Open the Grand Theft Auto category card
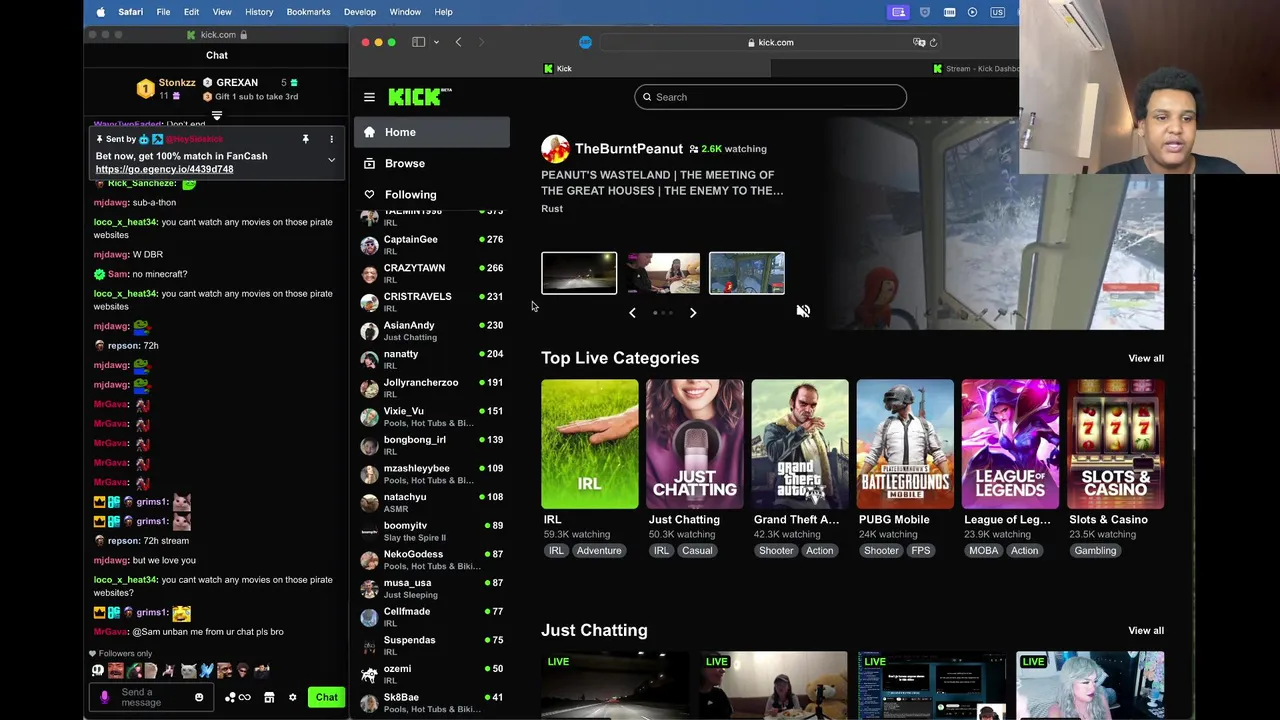 [800, 444]
